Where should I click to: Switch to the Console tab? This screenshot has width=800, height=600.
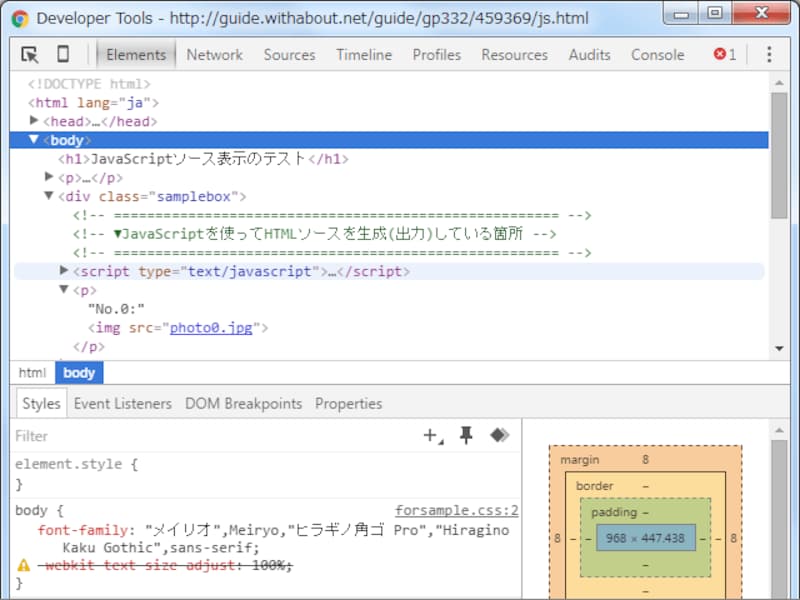coord(658,55)
